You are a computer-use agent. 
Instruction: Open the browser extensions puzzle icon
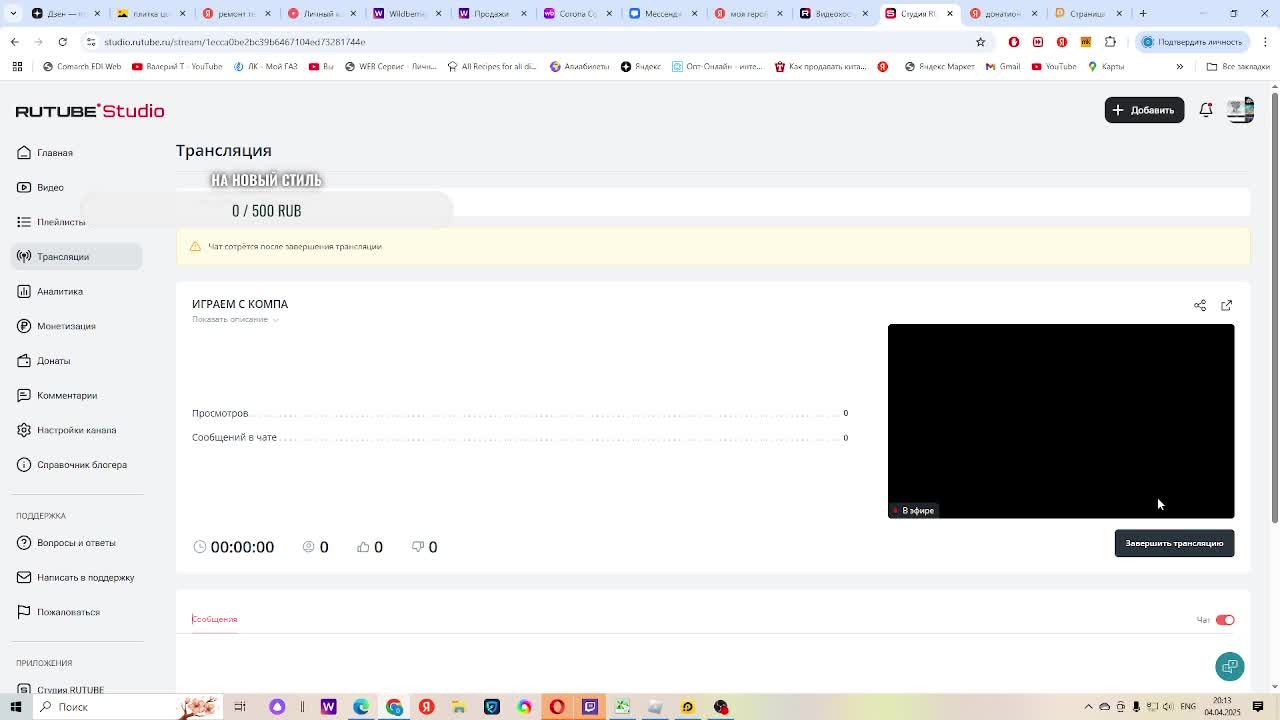pos(1110,42)
